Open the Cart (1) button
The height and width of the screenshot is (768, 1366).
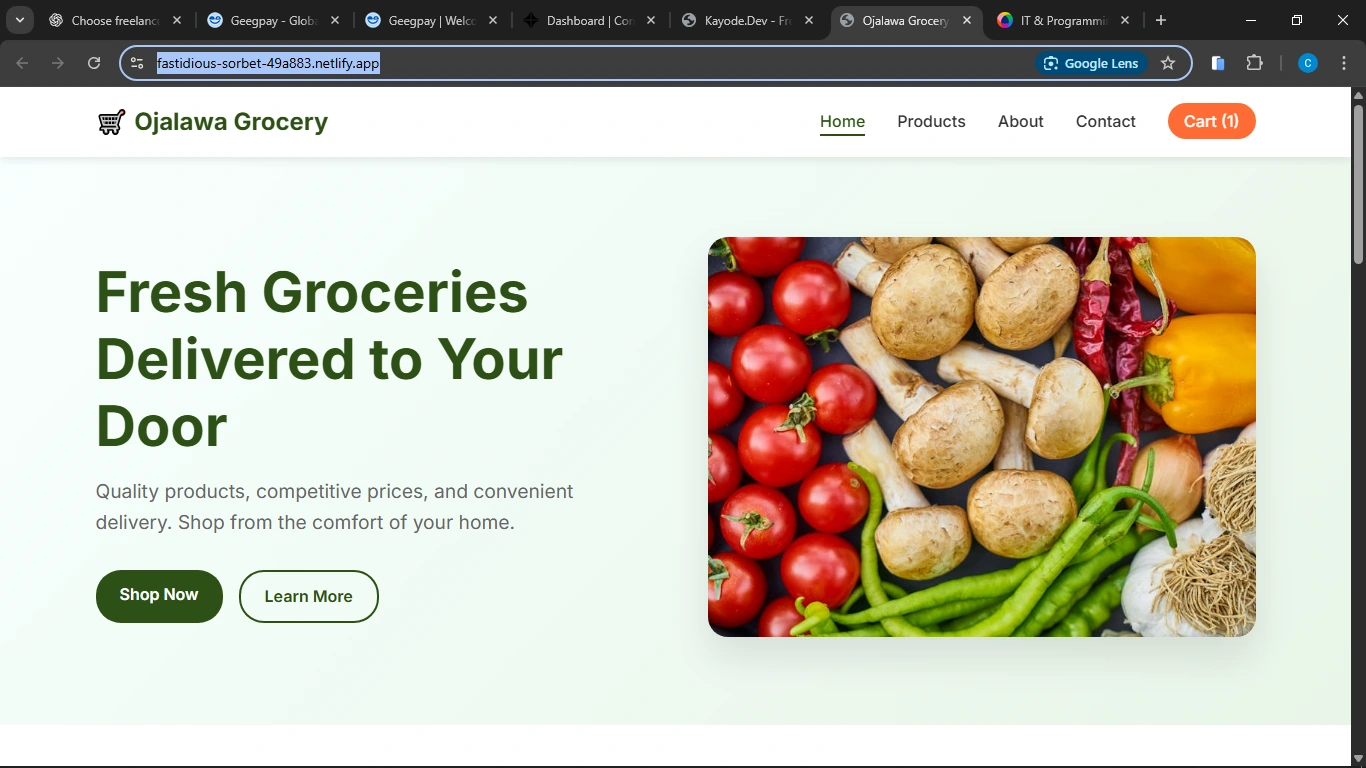(1211, 121)
